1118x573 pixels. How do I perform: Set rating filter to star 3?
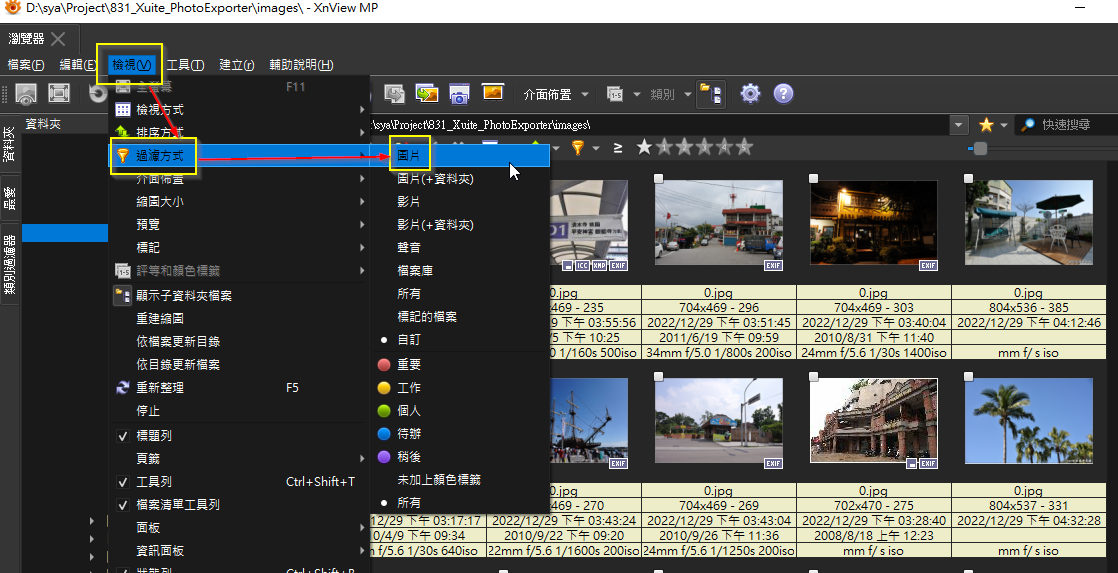tap(704, 147)
